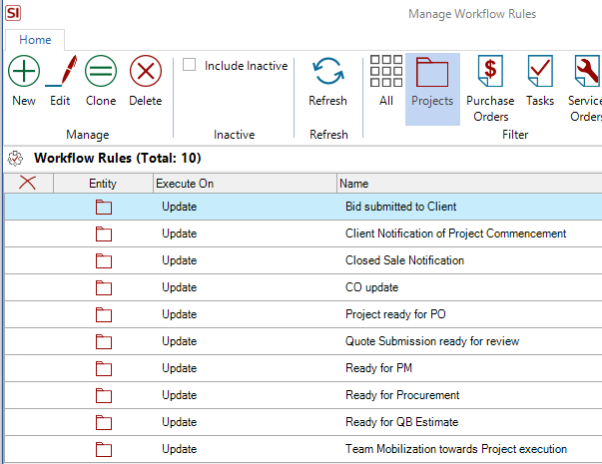
Task: Click the Edit pencil icon
Action: [x=60, y=74]
